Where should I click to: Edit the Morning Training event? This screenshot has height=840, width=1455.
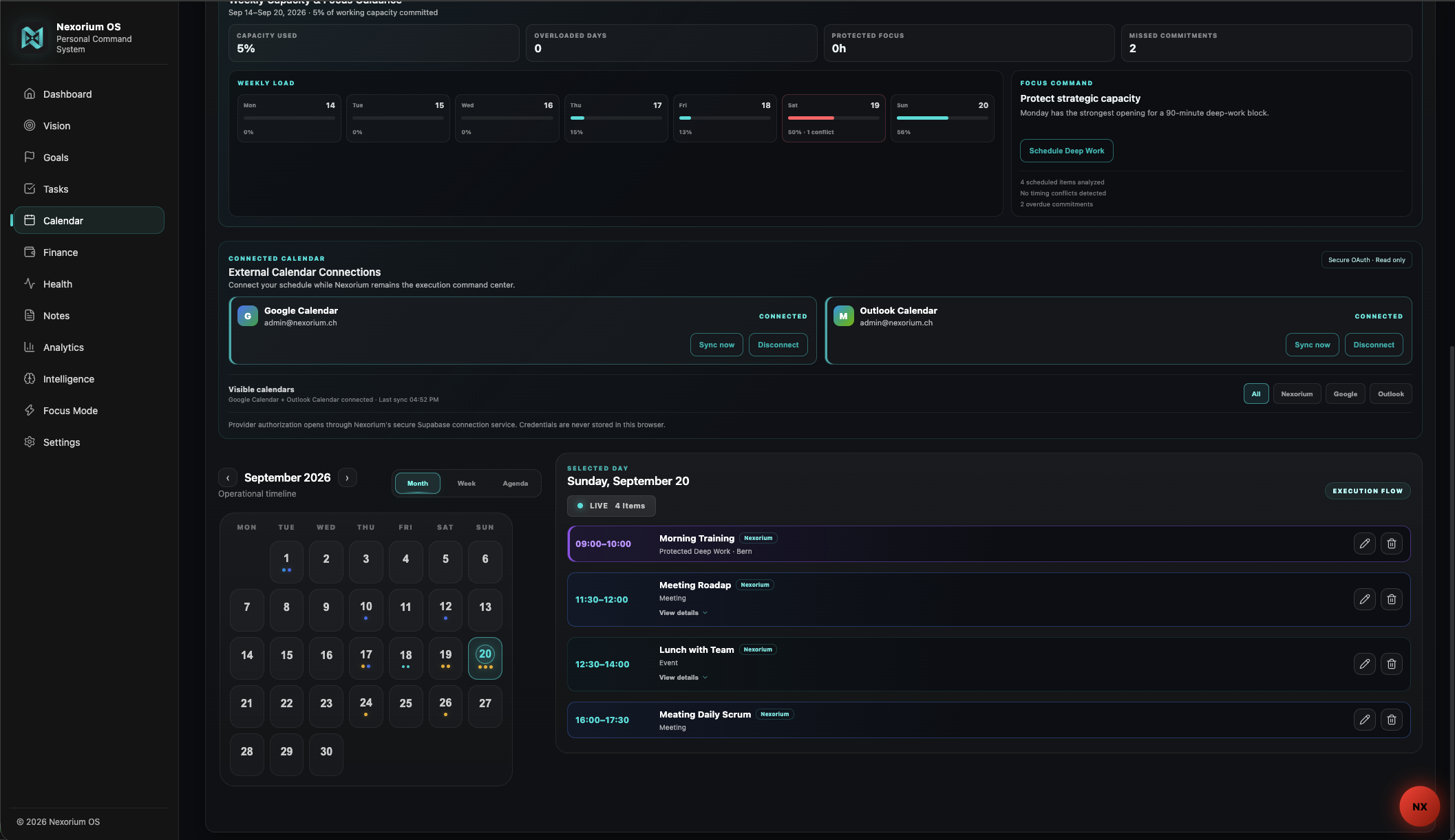[x=1364, y=543]
